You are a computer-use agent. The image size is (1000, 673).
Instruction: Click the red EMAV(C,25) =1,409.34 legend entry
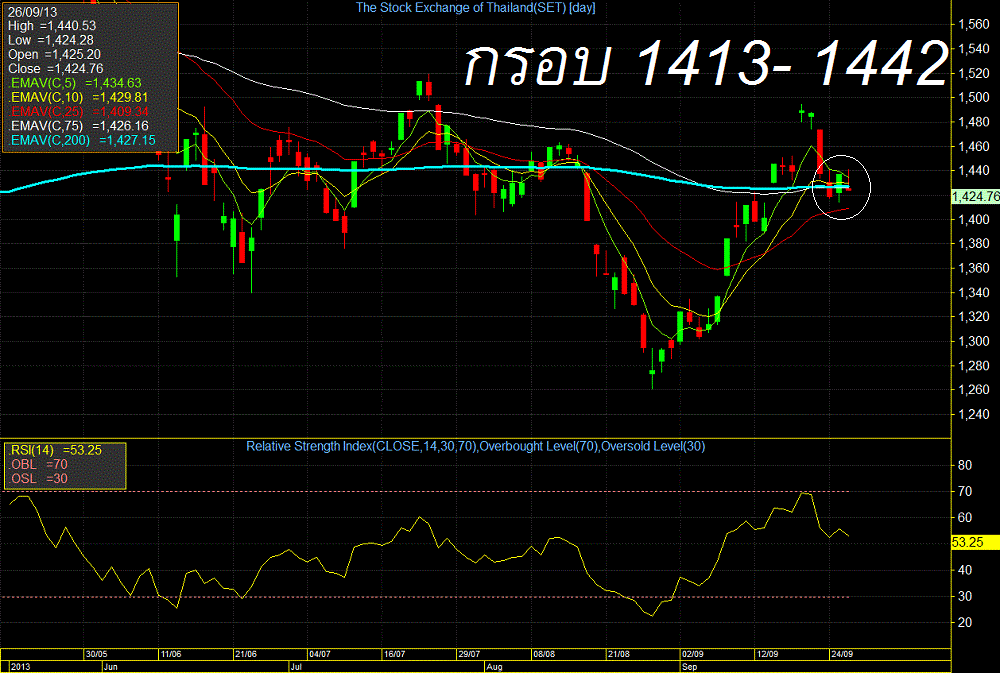coord(79,112)
